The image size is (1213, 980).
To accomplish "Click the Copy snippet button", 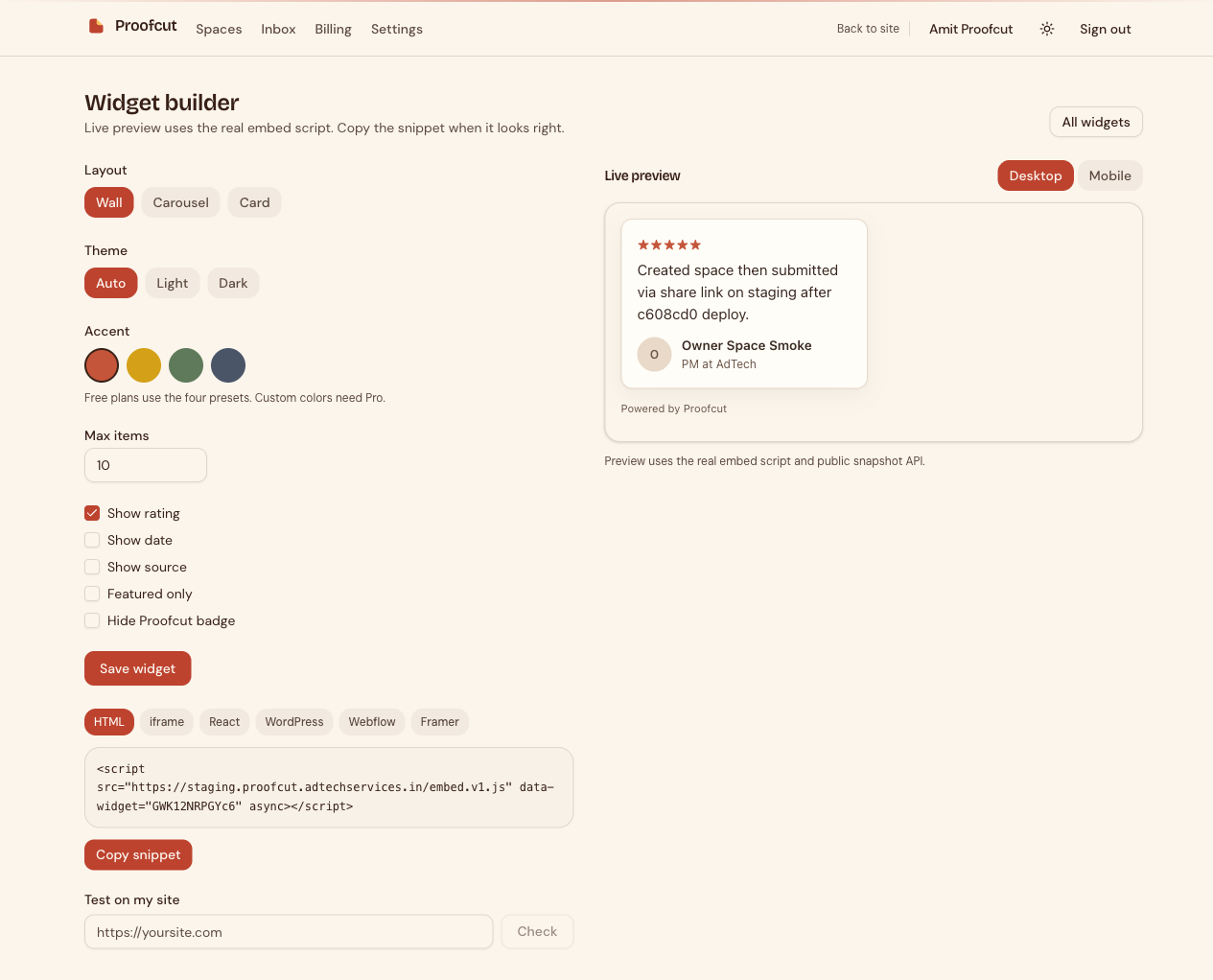I will tap(138, 854).
